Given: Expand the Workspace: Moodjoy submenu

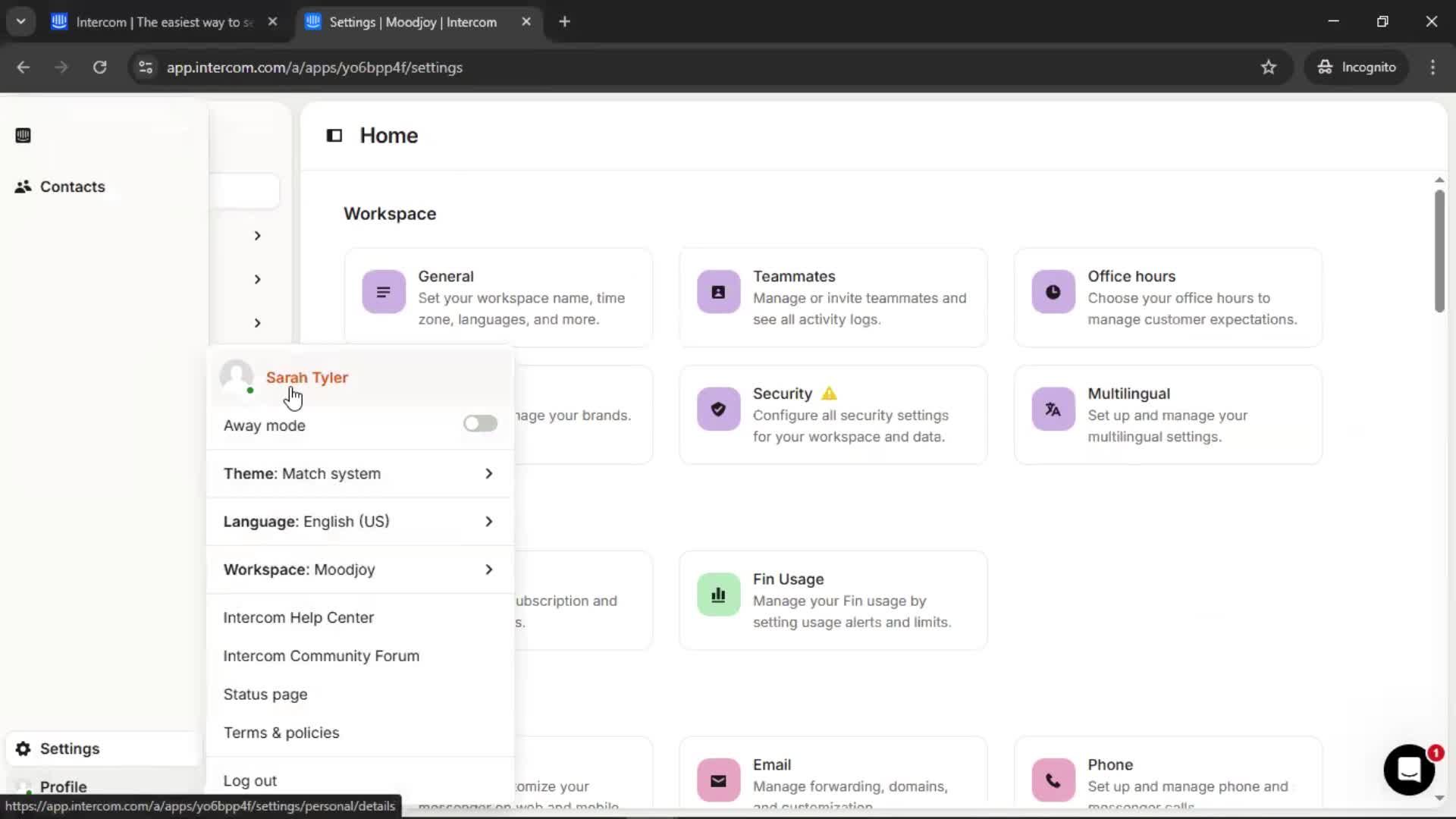Looking at the screenshot, I should coord(359,570).
